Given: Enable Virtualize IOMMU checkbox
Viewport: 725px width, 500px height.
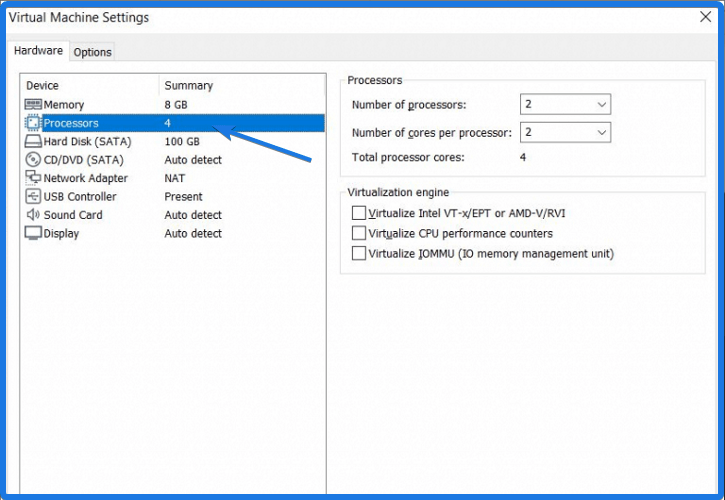Looking at the screenshot, I should 359,253.
